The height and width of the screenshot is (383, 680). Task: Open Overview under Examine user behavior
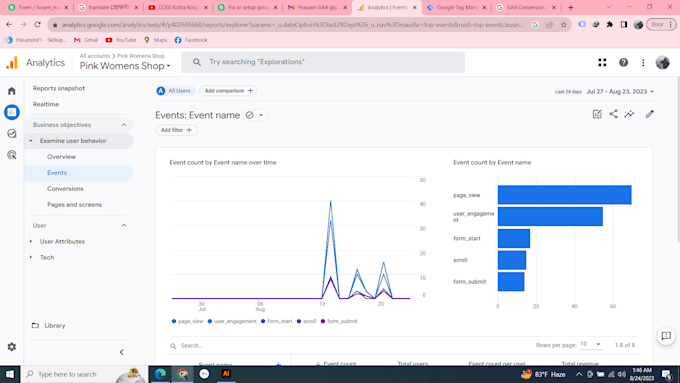61,157
